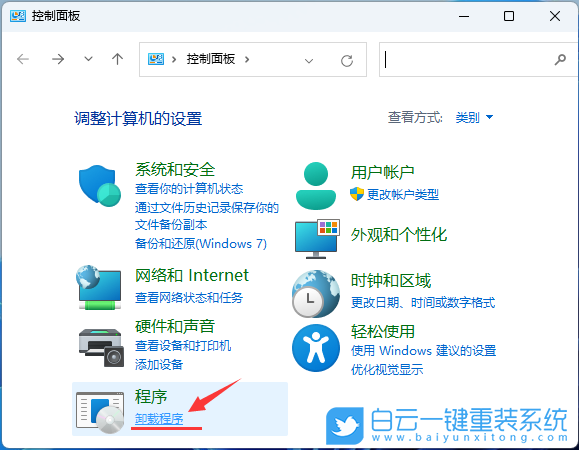Click 查看你的计算机状态 link

(x=189, y=189)
